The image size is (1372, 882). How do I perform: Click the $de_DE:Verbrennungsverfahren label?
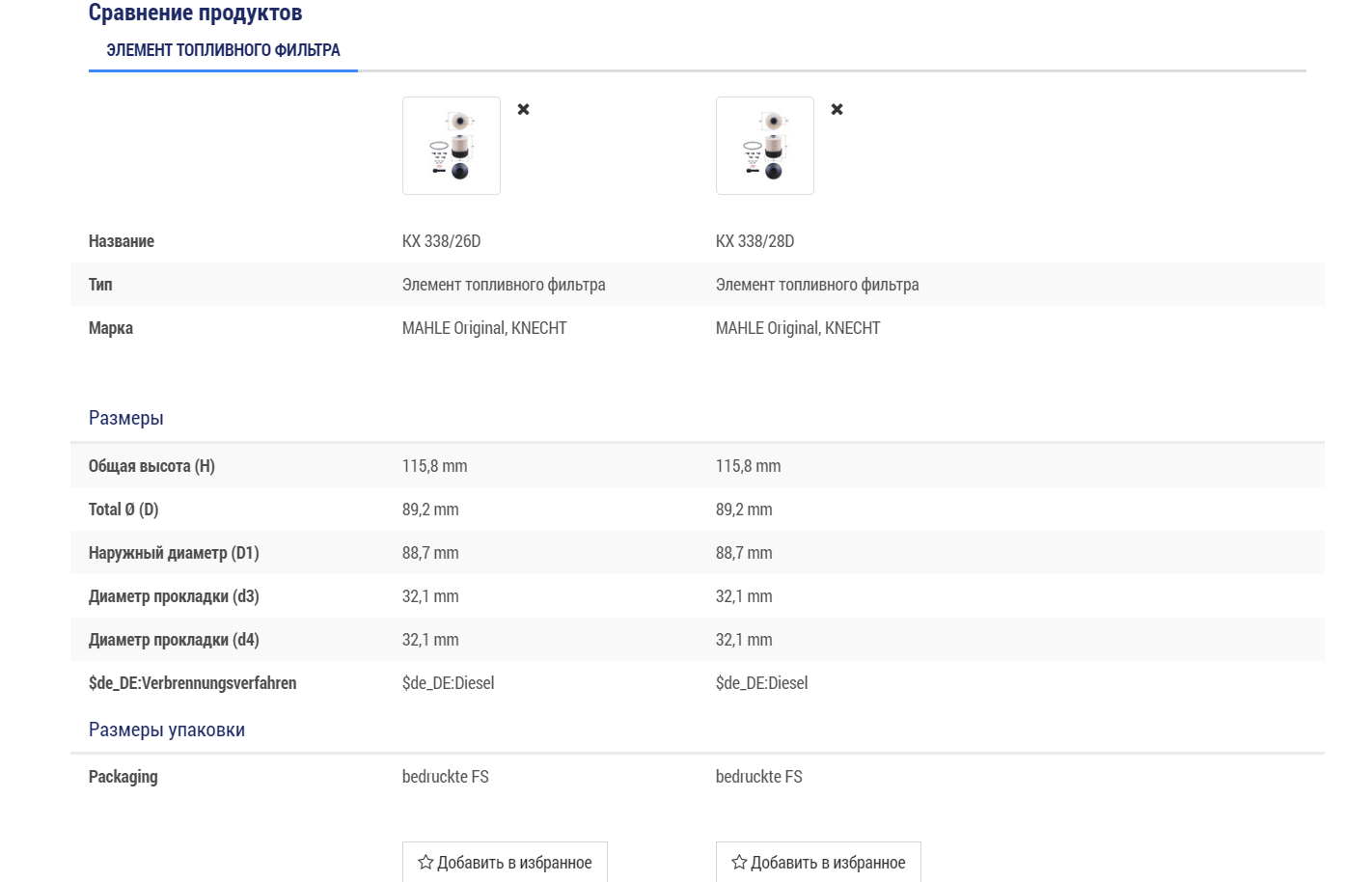[x=193, y=683]
